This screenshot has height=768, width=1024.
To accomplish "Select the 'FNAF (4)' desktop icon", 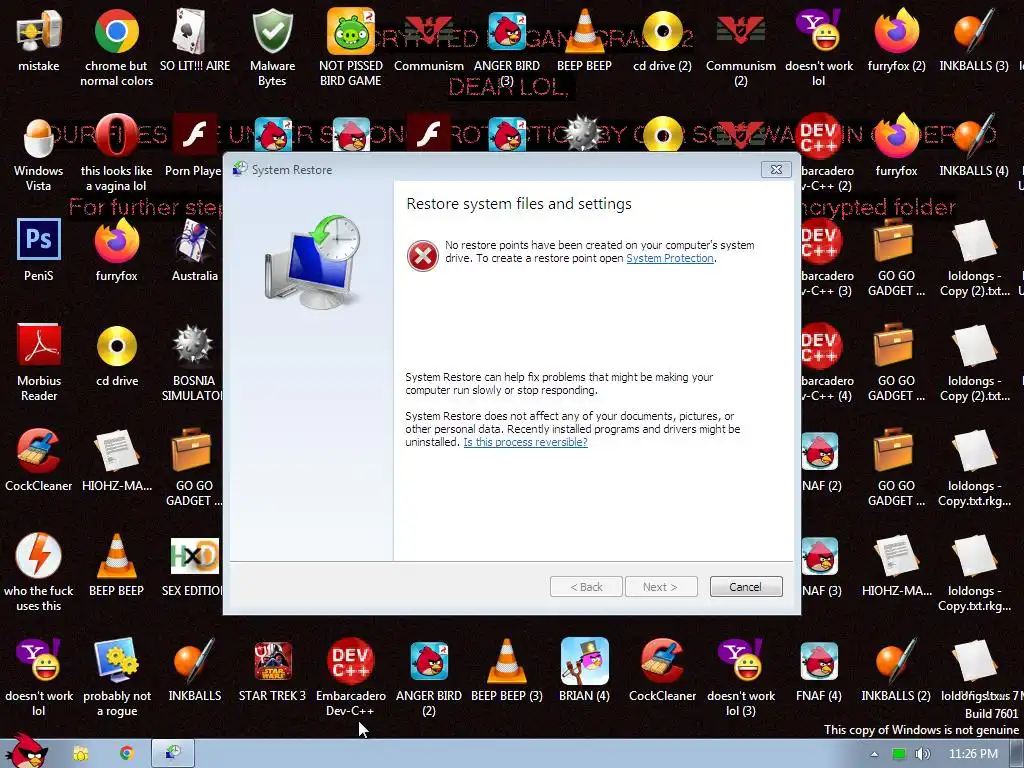I will [x=818, y=670].
